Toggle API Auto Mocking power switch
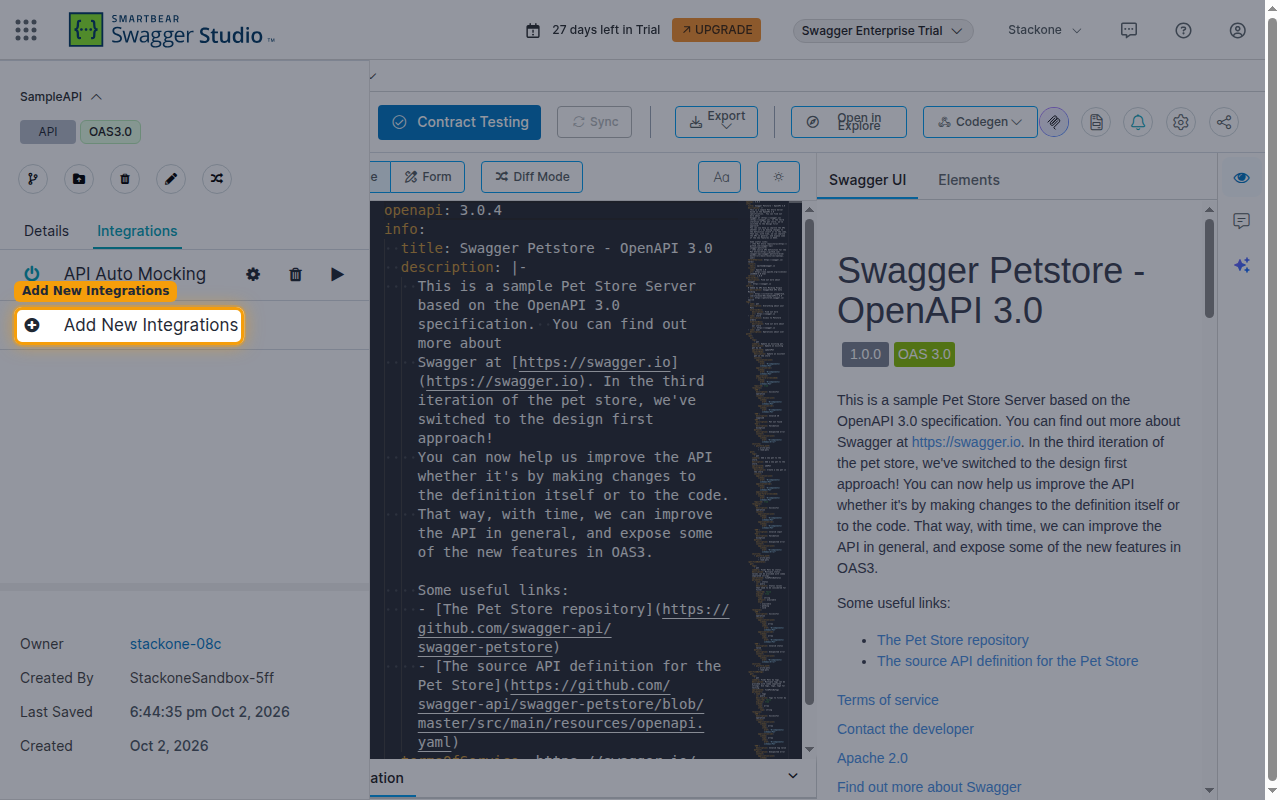 (x=32, y=274)
